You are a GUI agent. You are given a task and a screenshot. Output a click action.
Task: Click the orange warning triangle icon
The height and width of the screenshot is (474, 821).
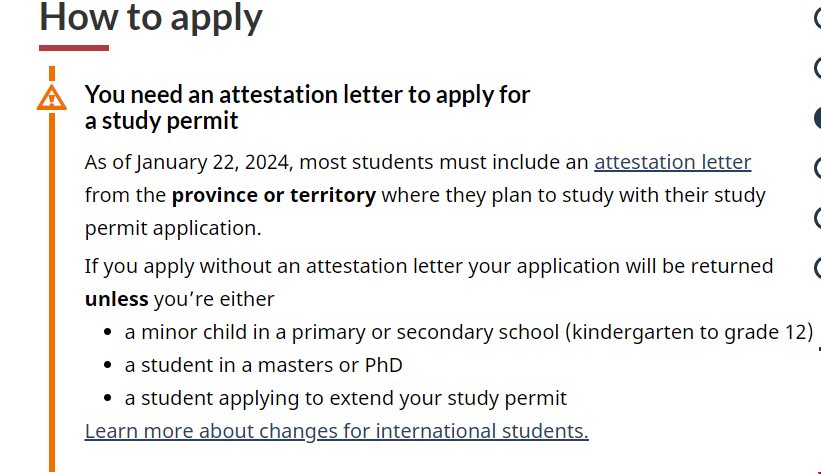51,98
